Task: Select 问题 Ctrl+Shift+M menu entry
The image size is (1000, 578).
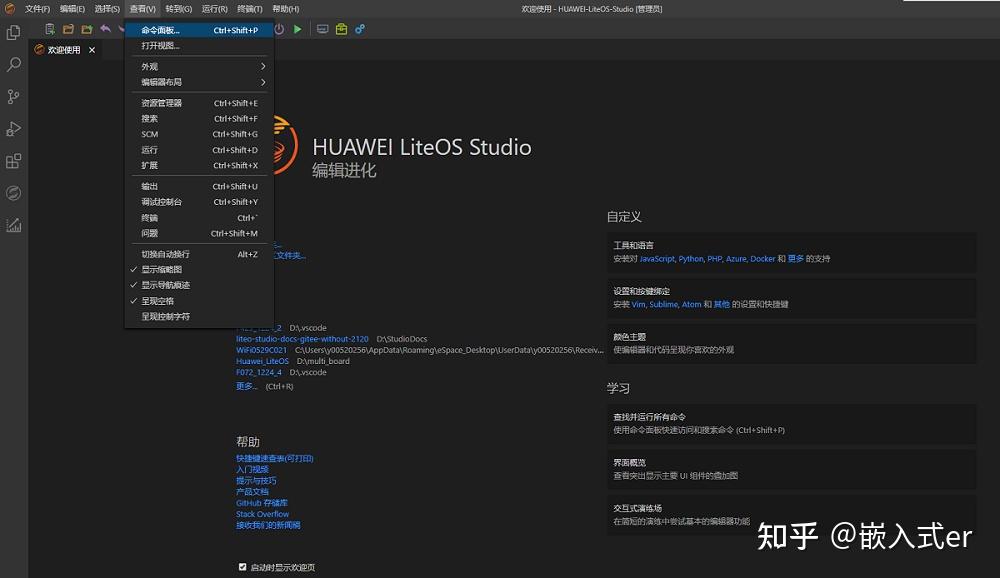Action: (x=199, y=233)
